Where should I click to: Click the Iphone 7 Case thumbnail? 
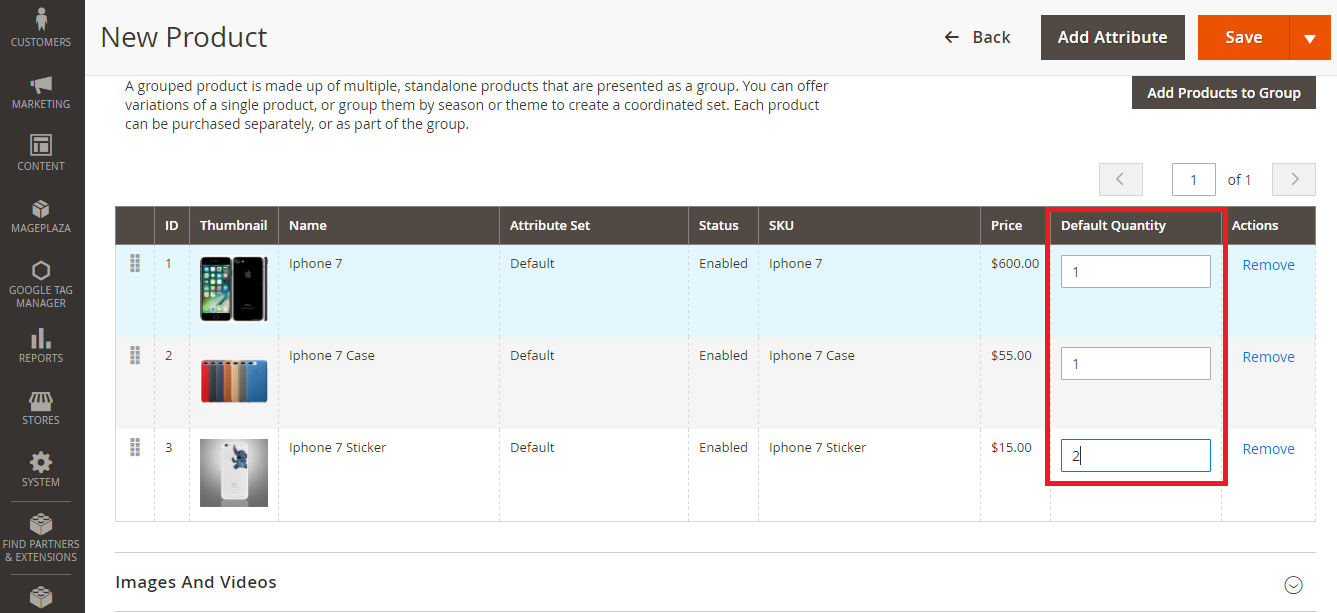click(x=234, y=381)
